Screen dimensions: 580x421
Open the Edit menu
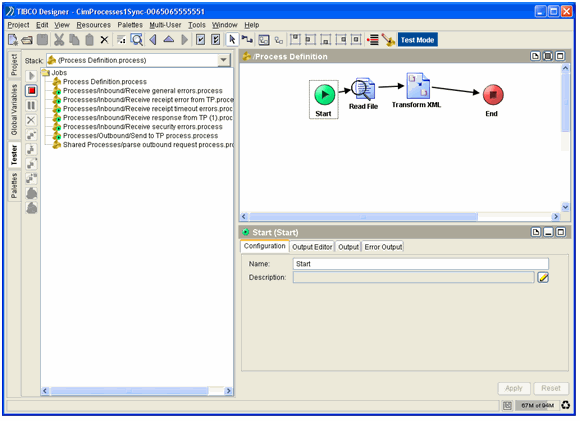[42, 25]
